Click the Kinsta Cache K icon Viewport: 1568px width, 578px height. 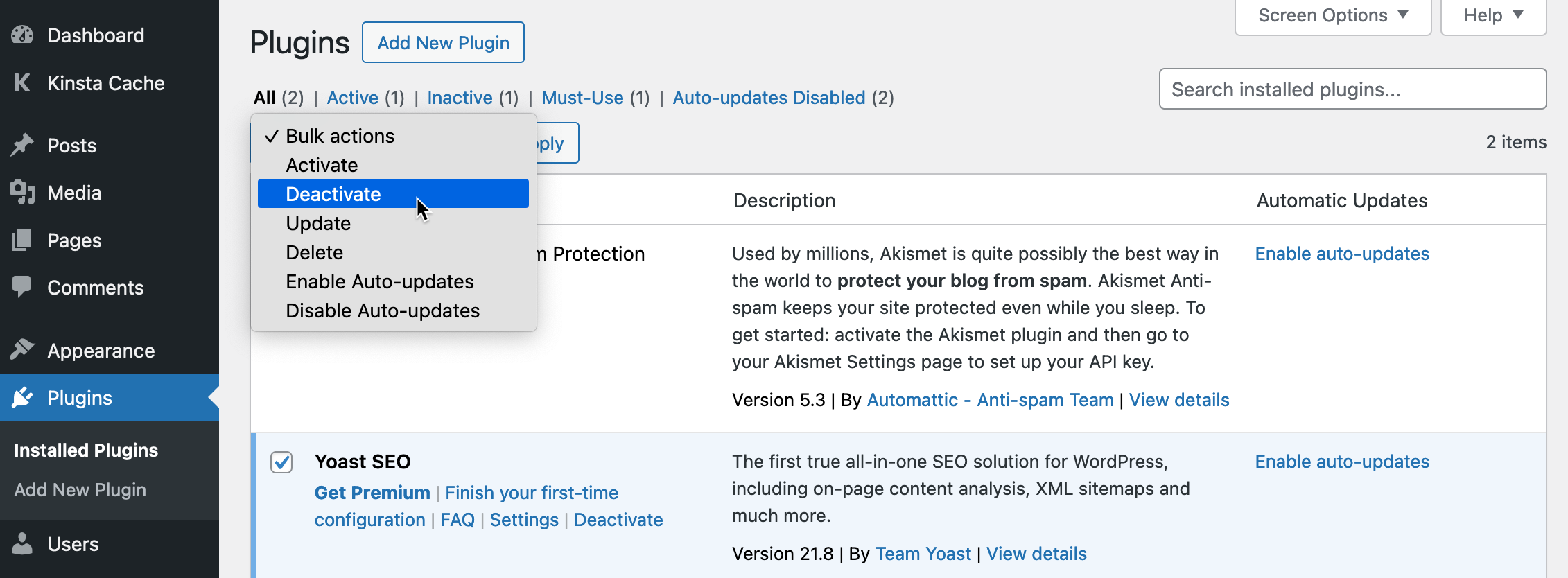coord(22,83)
